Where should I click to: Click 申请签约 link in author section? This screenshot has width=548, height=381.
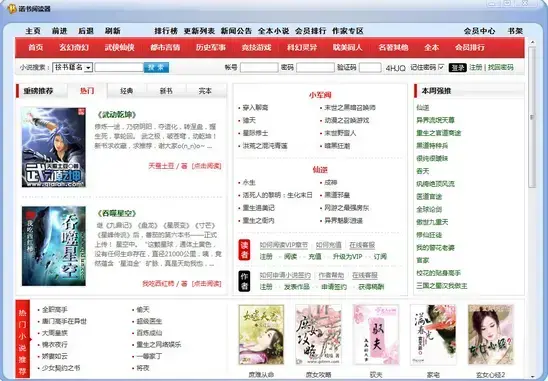[x=334, y=287]
